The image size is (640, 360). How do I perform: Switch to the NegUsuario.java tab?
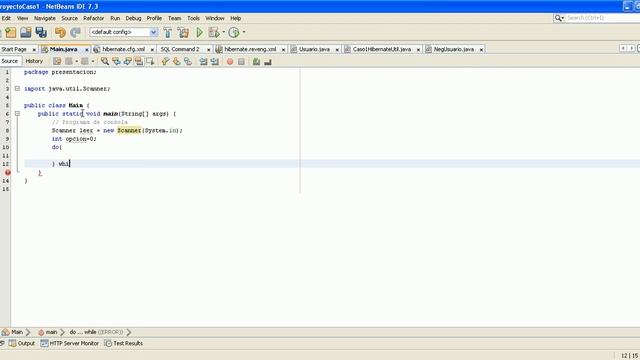453,49
